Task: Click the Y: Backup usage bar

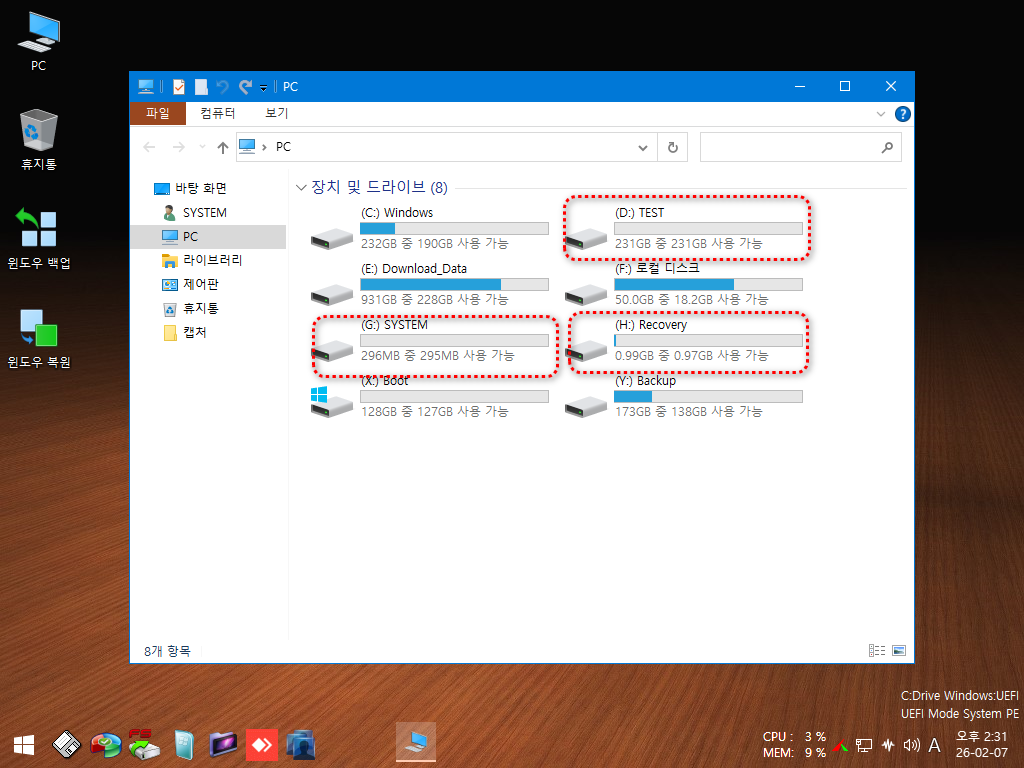Action: point(709,396)
